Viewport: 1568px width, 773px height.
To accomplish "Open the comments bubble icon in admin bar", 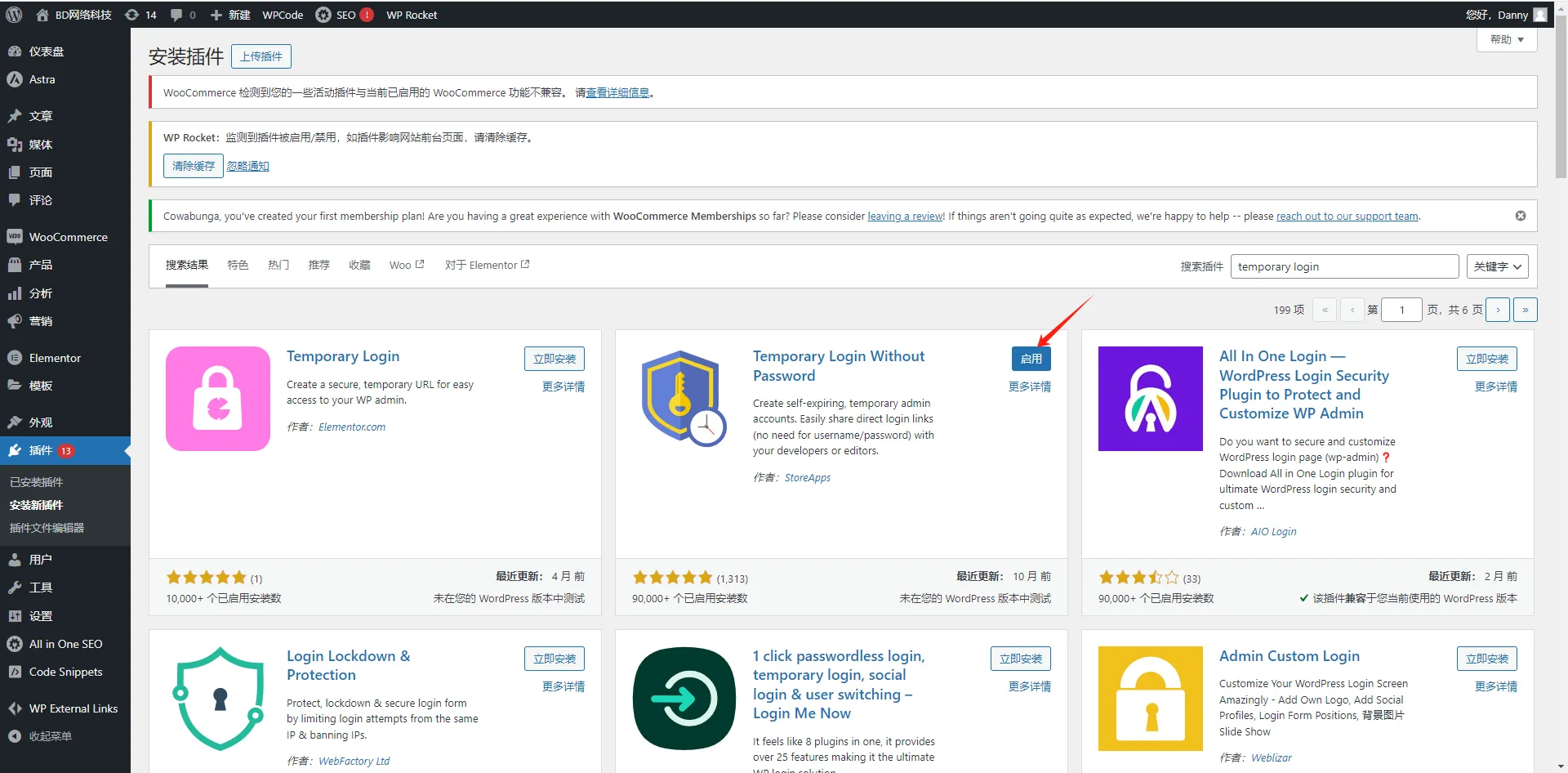I will click(x=176, y=15).
